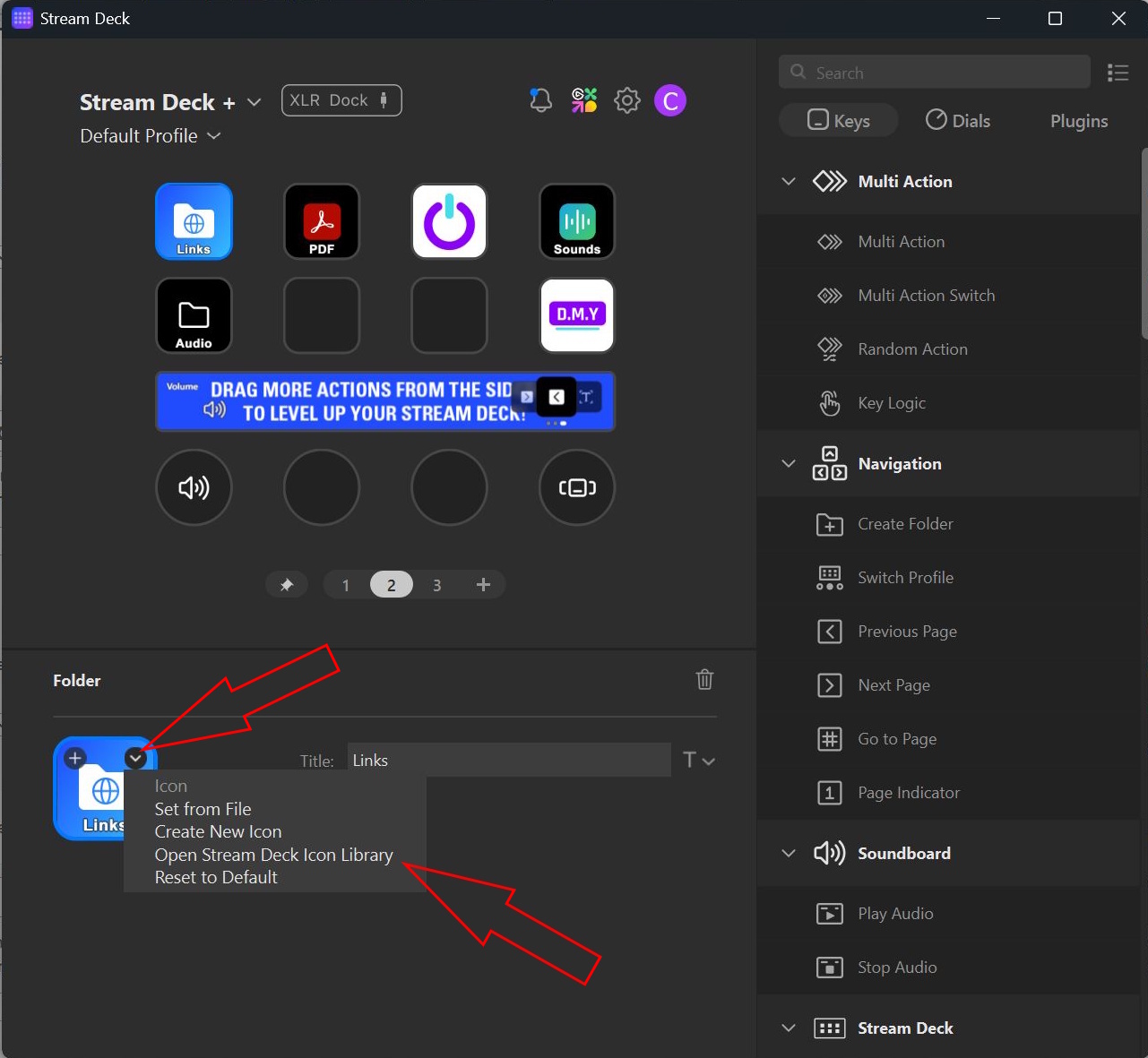The height and width of the screenshot is (1058, 1148).
Task: Select the Links folder key
Action: (x=194, y=221)
